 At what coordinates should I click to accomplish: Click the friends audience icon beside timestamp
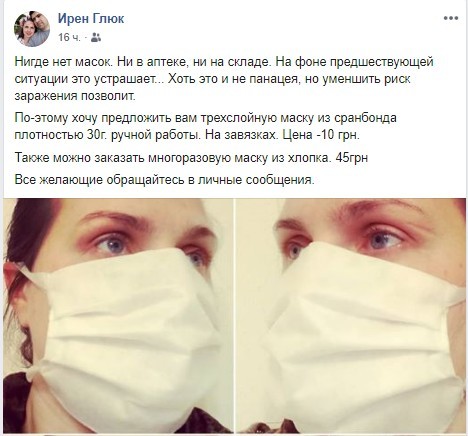[x=96, y=37]
